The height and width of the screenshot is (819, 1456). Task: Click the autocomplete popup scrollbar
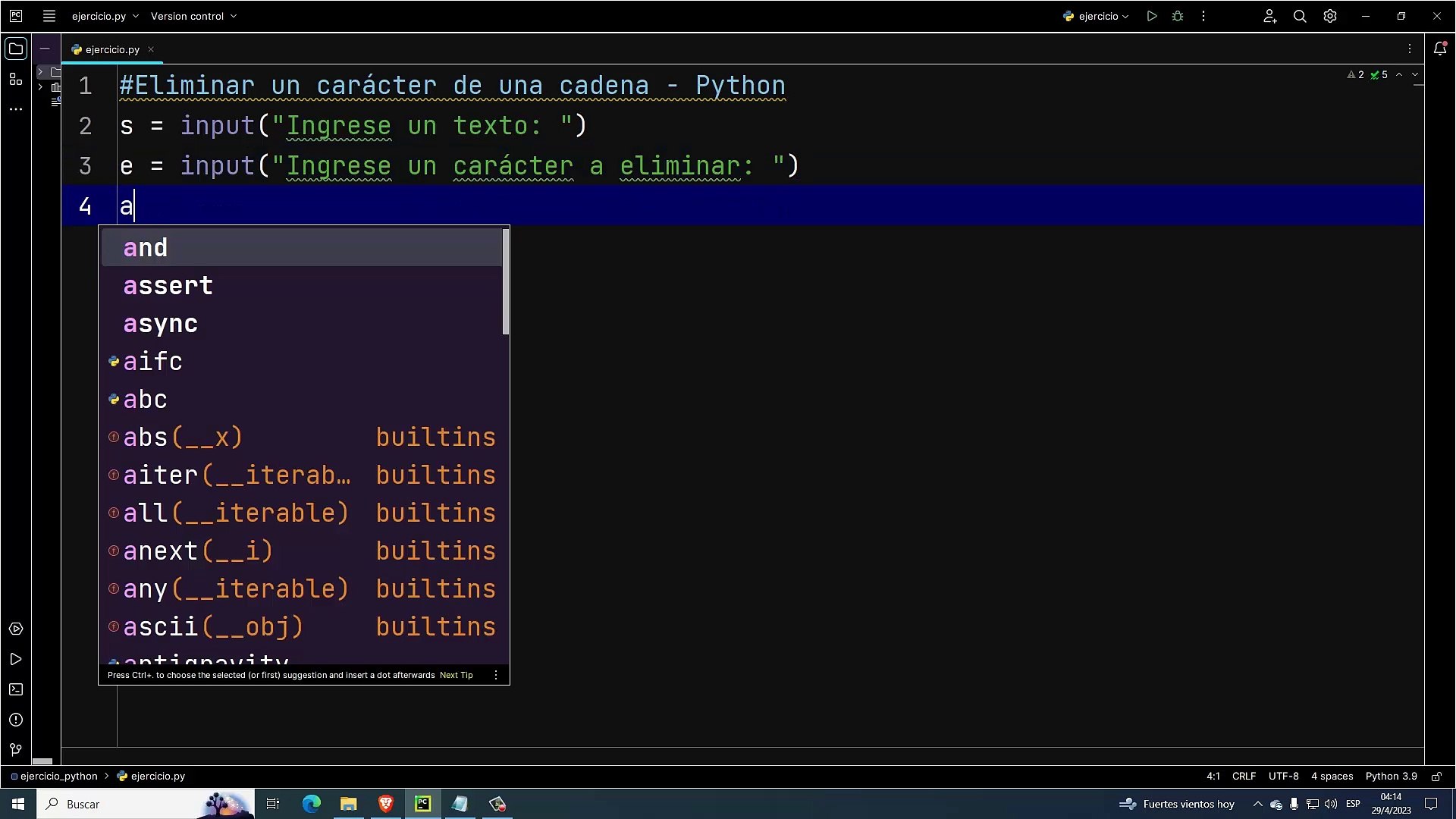tap(506, 282)
